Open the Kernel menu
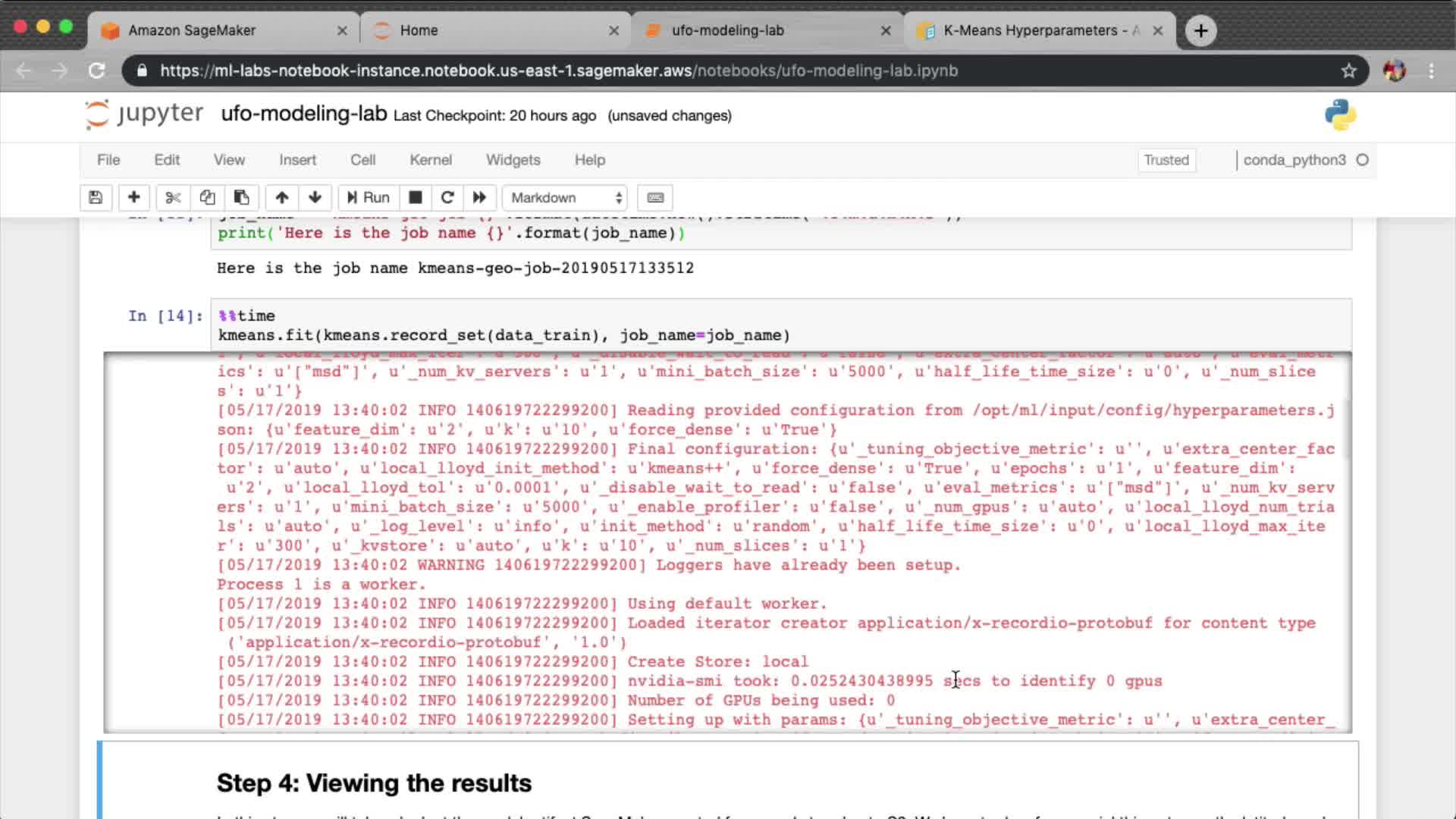The width and height of the screenshot is (1456, 819). click(x=430, y=160)
